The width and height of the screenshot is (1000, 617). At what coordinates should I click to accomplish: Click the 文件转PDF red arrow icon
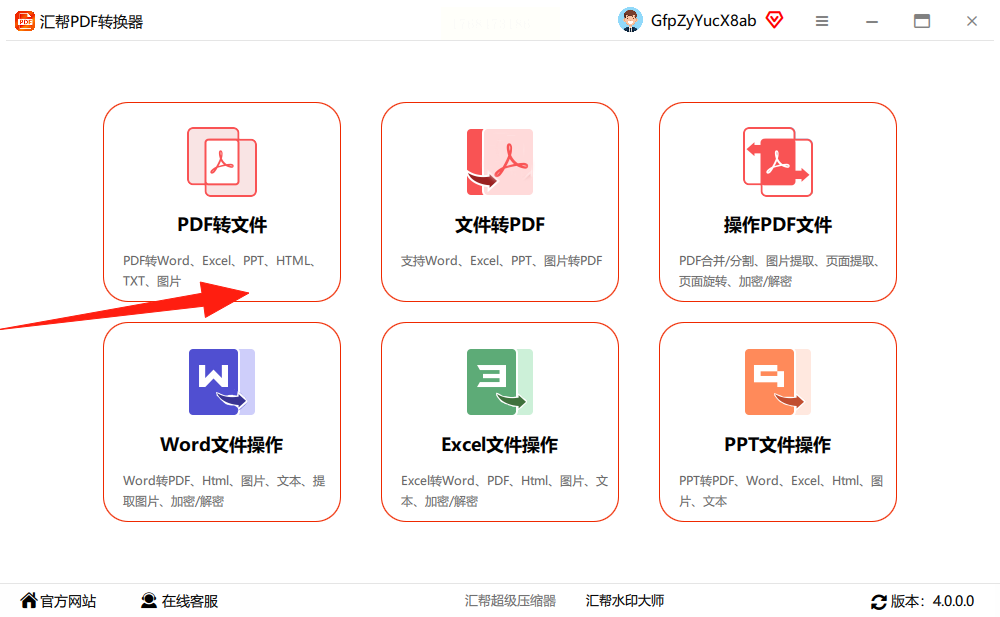500,162
